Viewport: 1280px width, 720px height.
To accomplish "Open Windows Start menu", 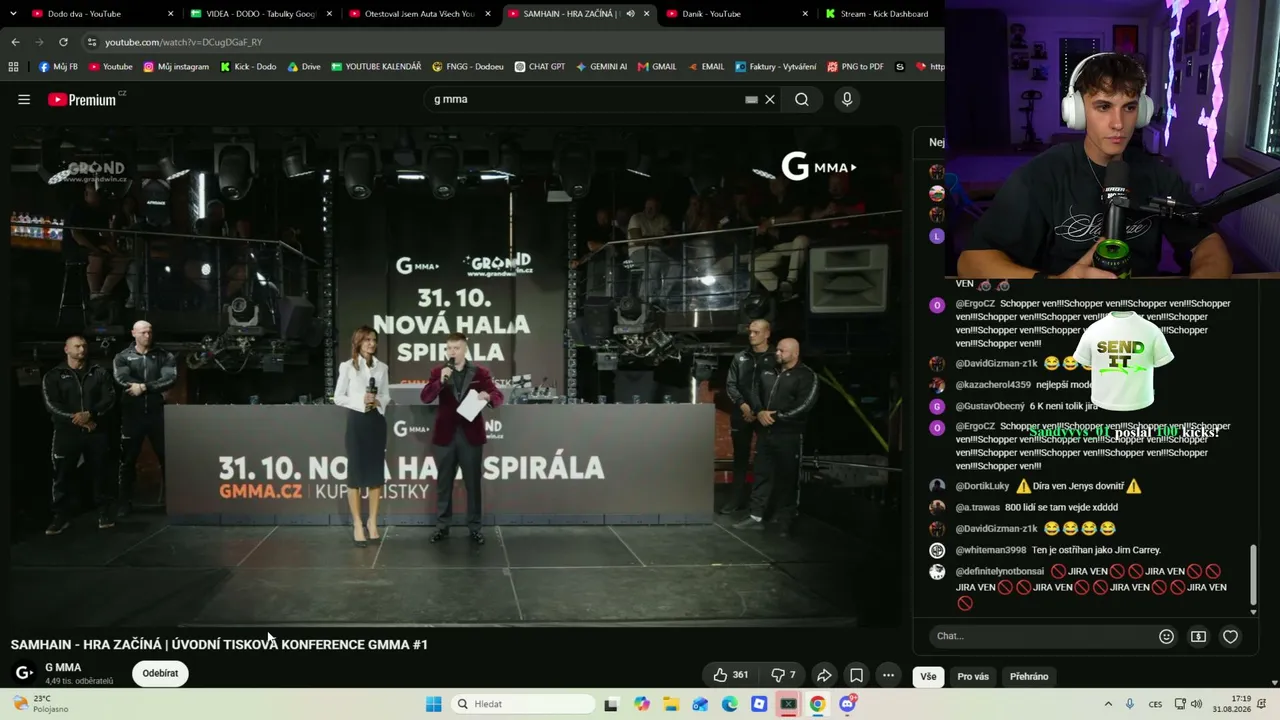I will pos(433,704).
